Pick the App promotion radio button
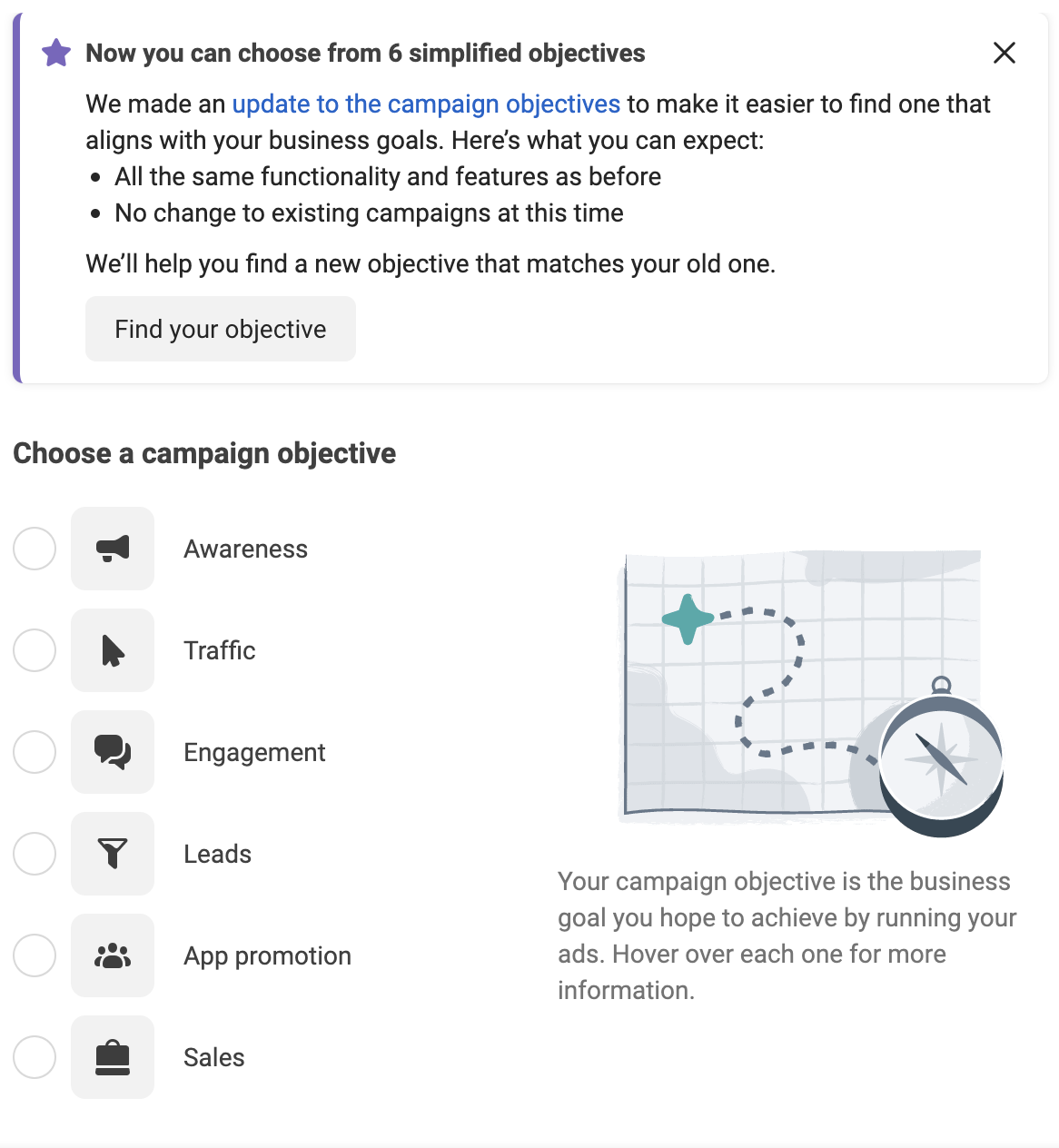Screen dimensions: 1059x1148 coord(35,955)
